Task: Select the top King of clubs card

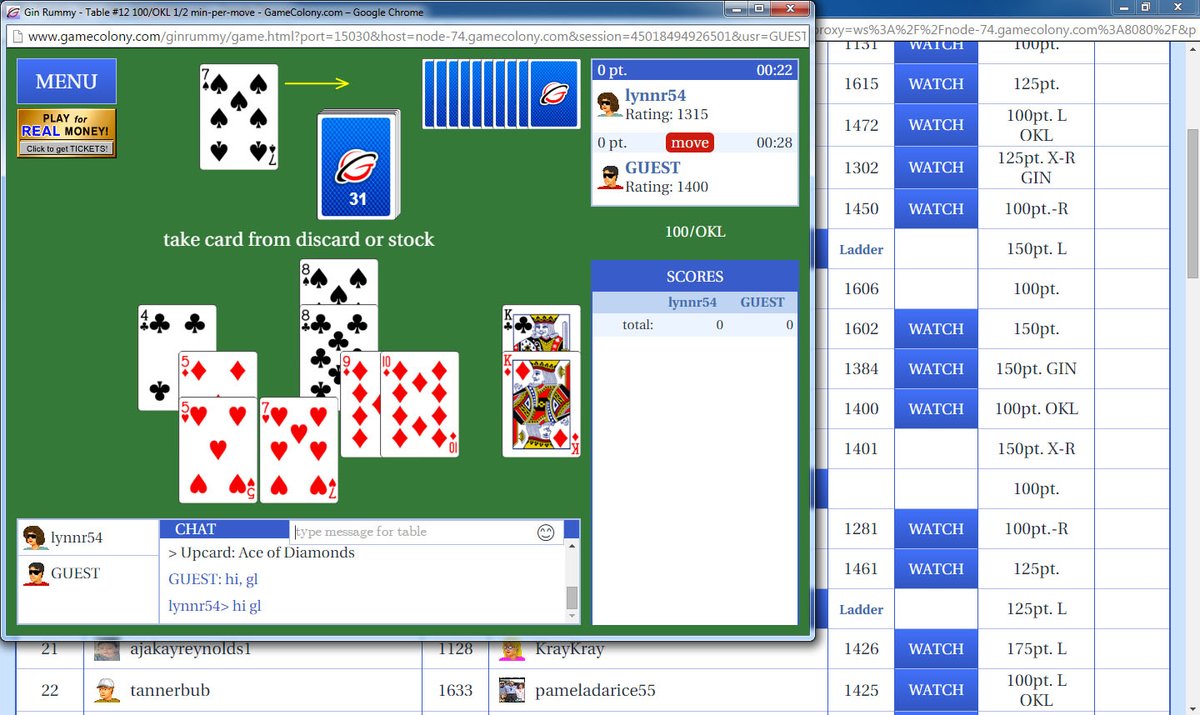Action: (541, 328)
